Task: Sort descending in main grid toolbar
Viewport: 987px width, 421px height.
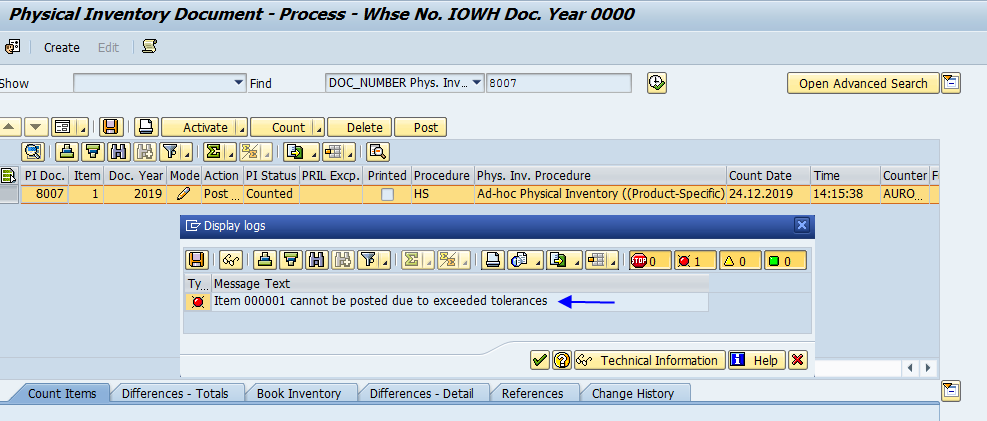Action: tap(93, 151)
